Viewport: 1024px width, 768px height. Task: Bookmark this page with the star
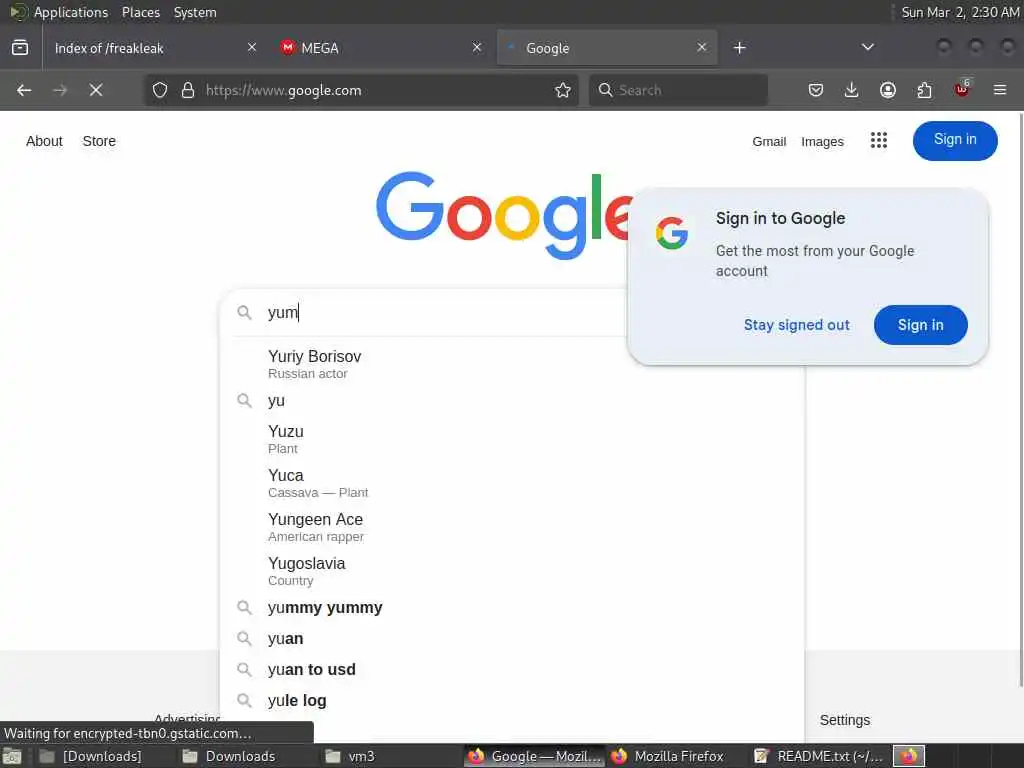tap(563, 90)
